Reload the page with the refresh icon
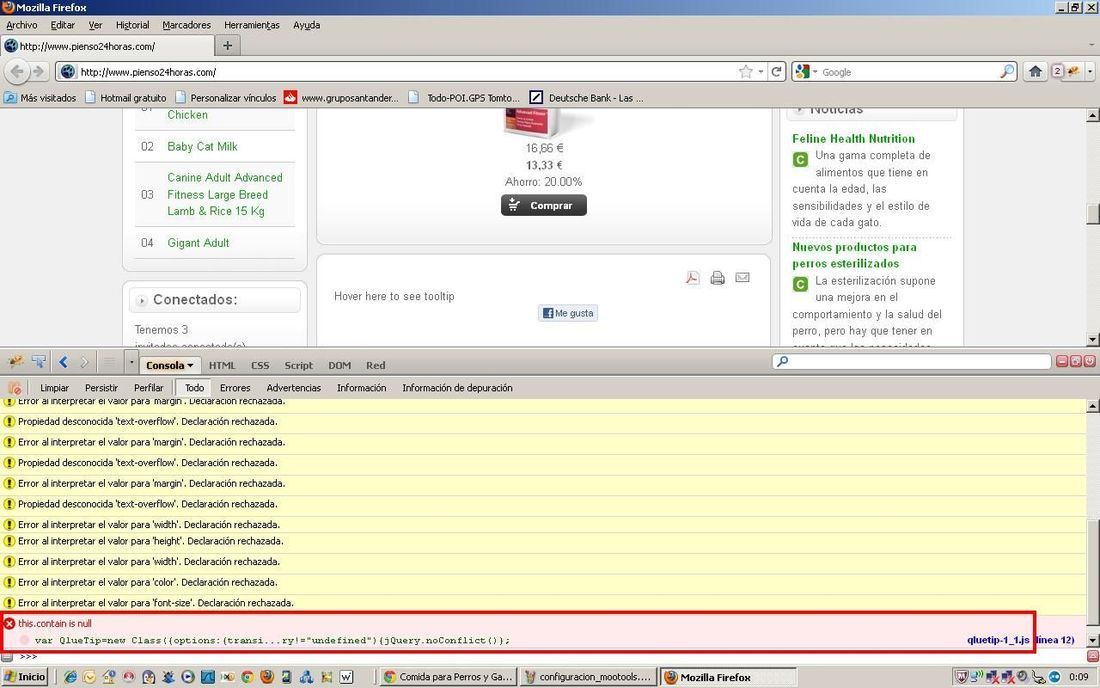 tap(777, 72)
